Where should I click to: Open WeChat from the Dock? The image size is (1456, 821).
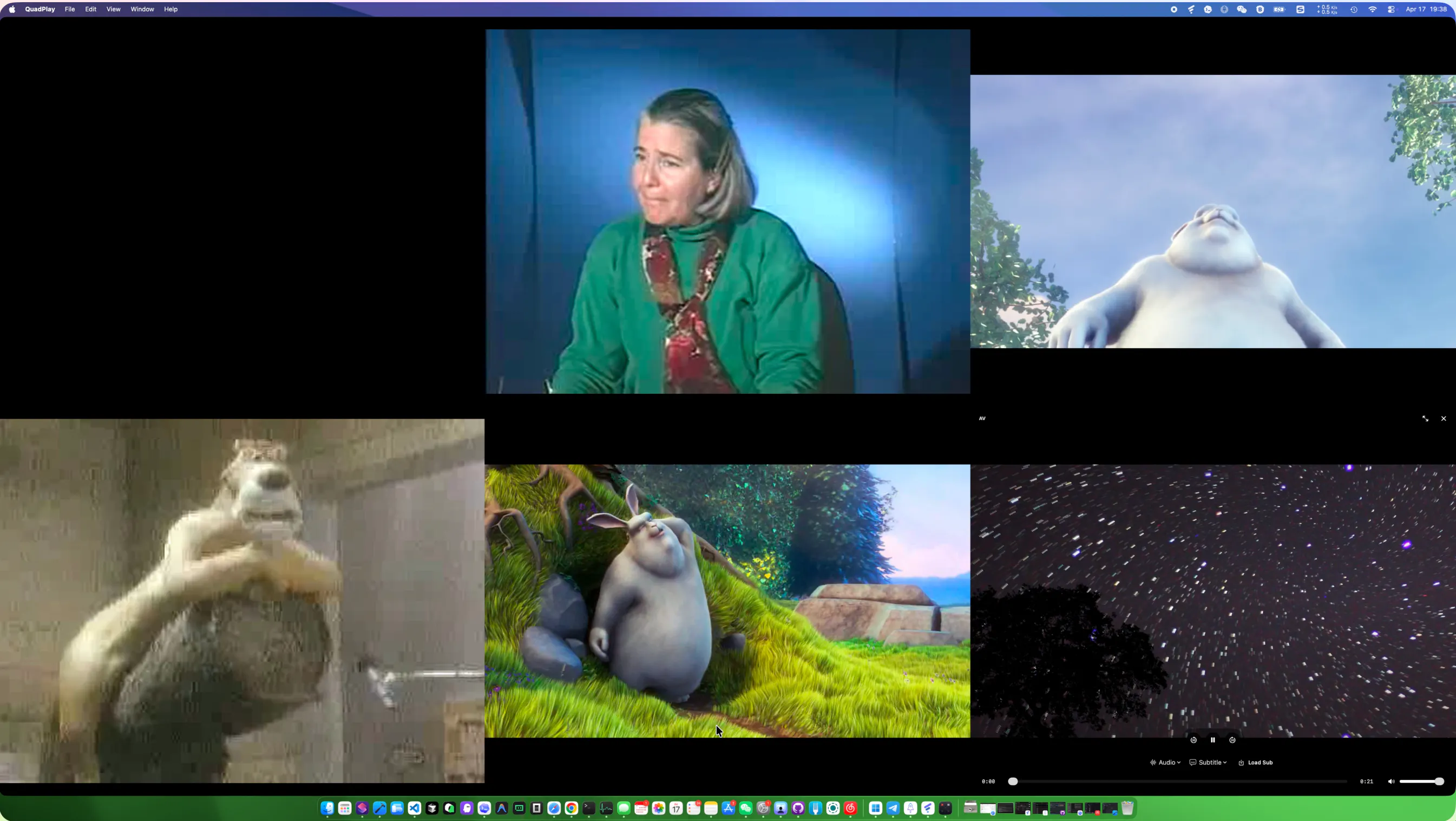[x=745, y=808]
